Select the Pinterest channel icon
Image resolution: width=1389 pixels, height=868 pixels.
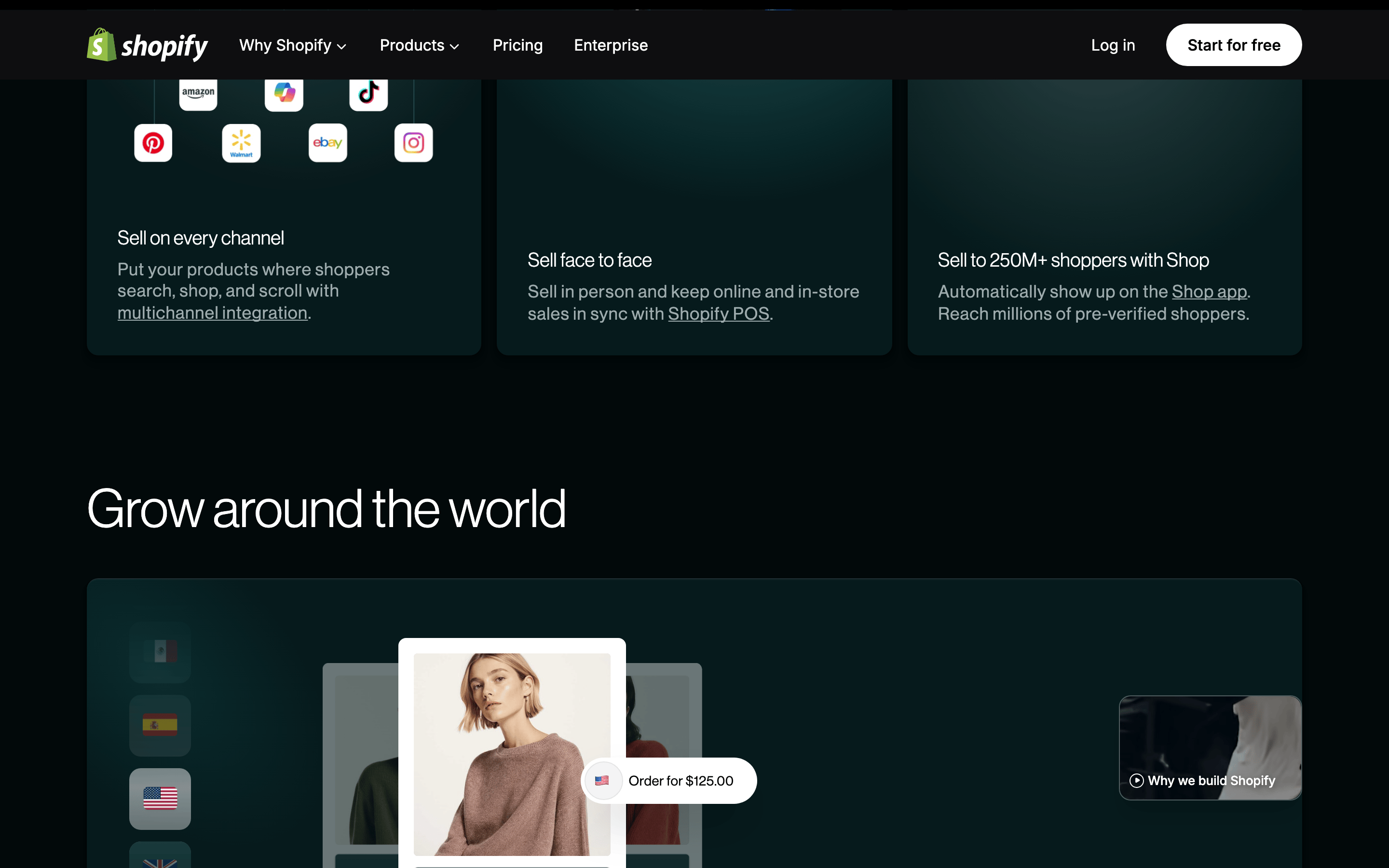153,143
